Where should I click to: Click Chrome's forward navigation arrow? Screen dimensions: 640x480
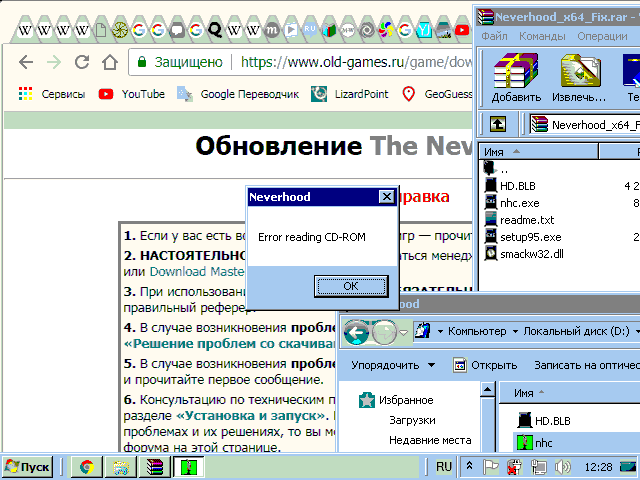54,62
